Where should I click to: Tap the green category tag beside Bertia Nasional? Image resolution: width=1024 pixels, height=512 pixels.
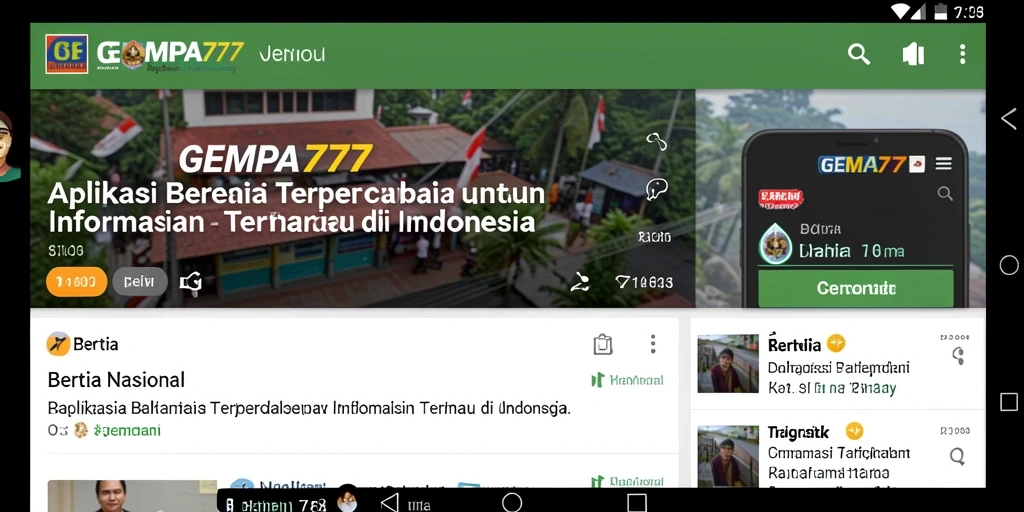627,380
